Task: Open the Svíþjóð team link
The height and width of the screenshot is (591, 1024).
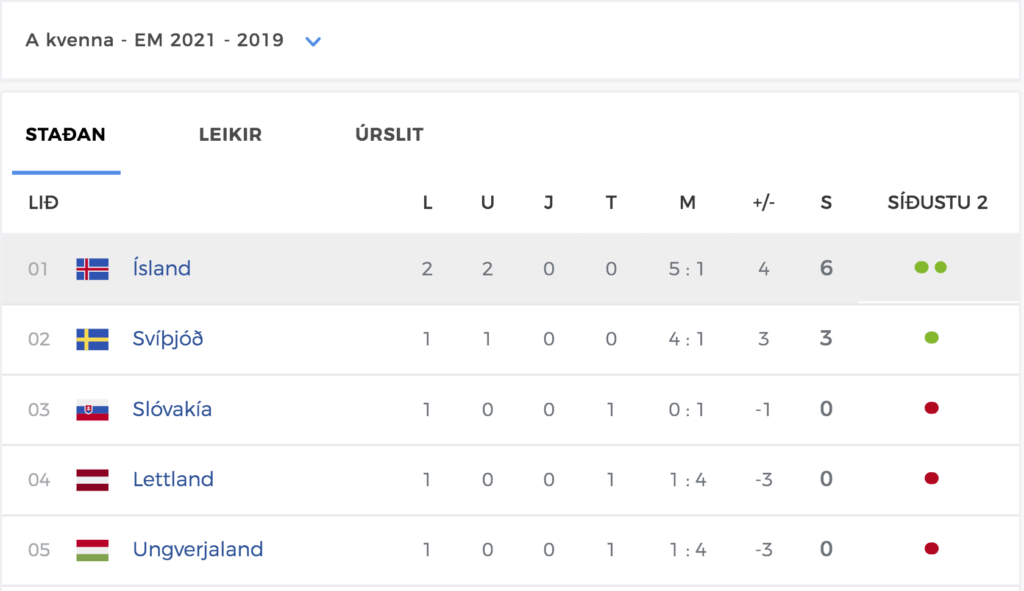Action: click(x=168, y=339)
